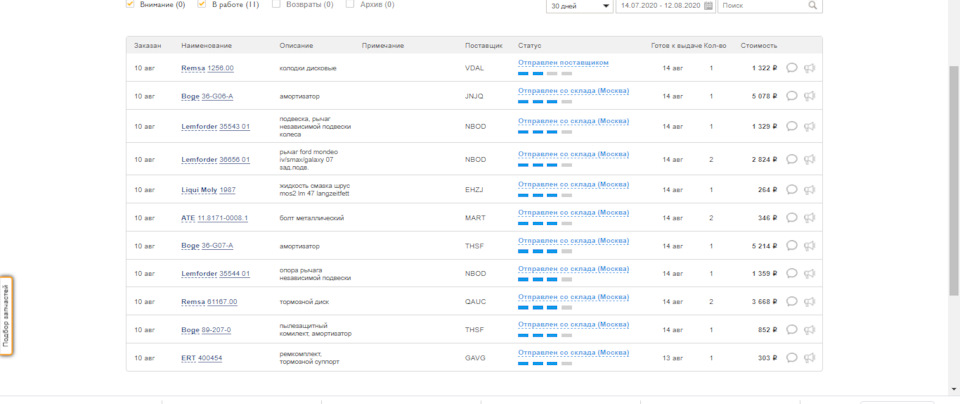The width and height of the screenshot is (960, 404).
Task: Toggle the Внимание (0) checkbox
Action: (130, 4)
